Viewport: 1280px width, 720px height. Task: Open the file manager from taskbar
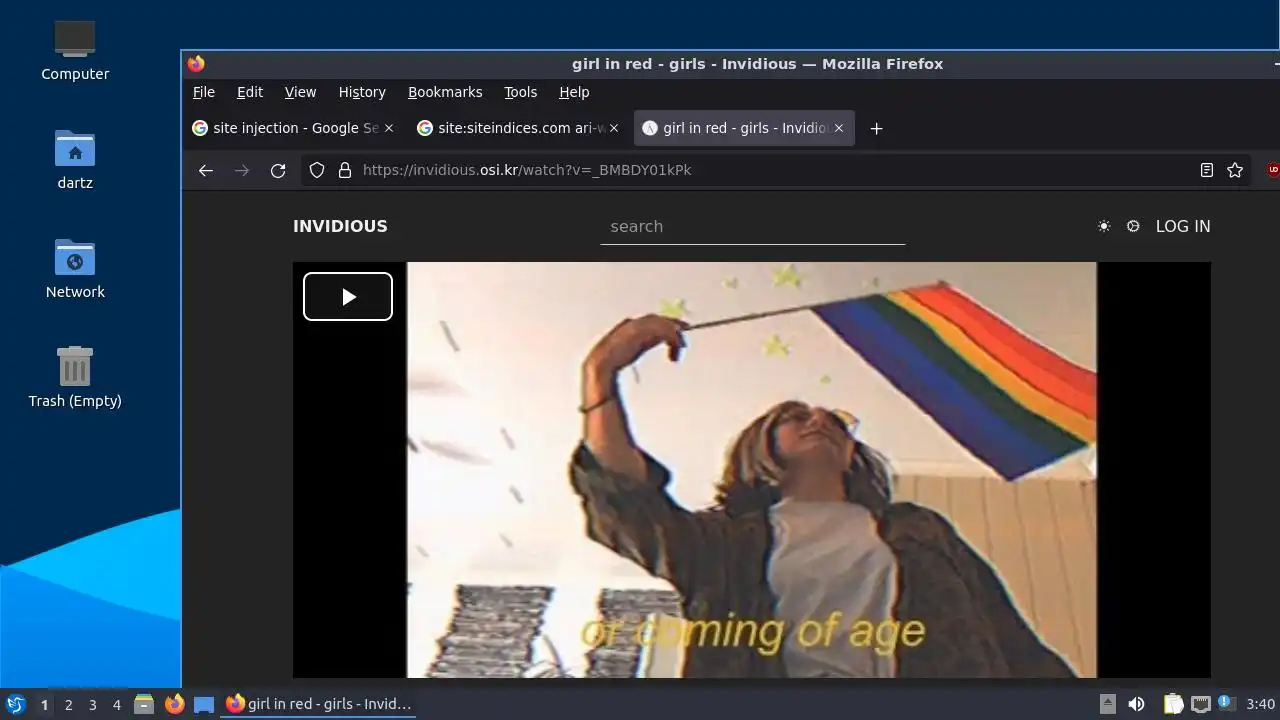click(144, 704)
